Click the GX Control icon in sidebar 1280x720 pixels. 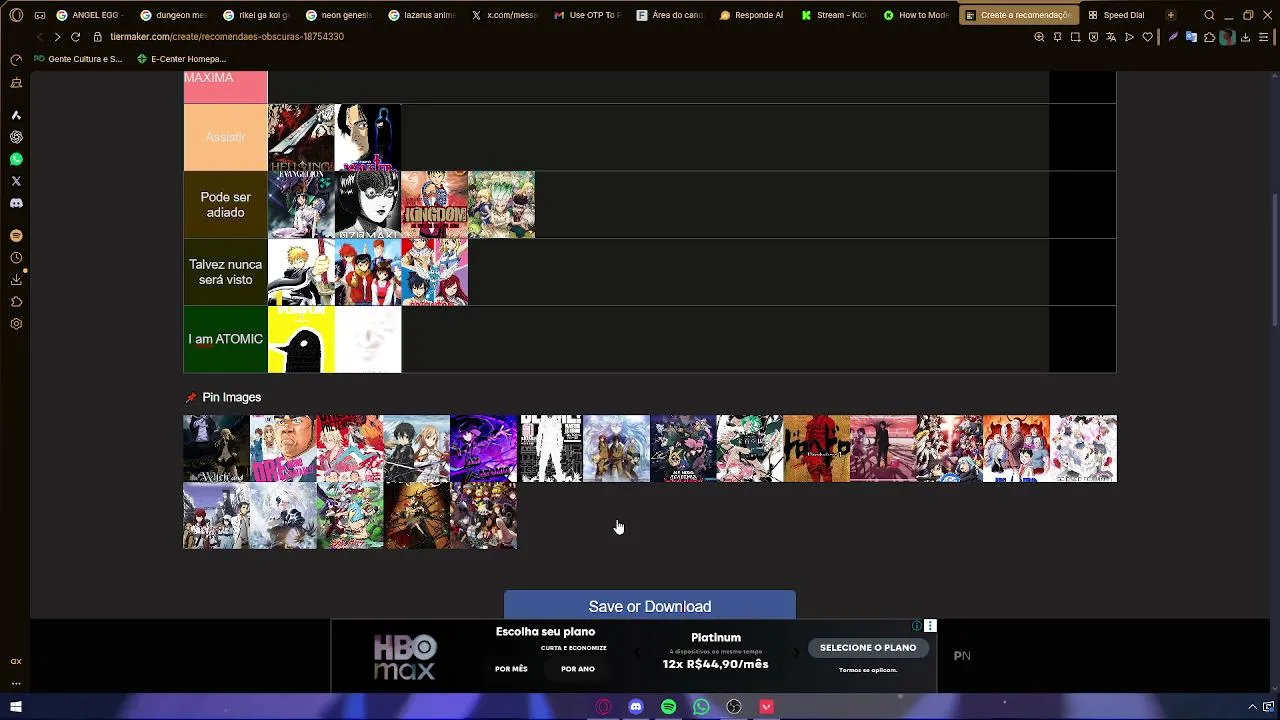click(x=16, y=661)
